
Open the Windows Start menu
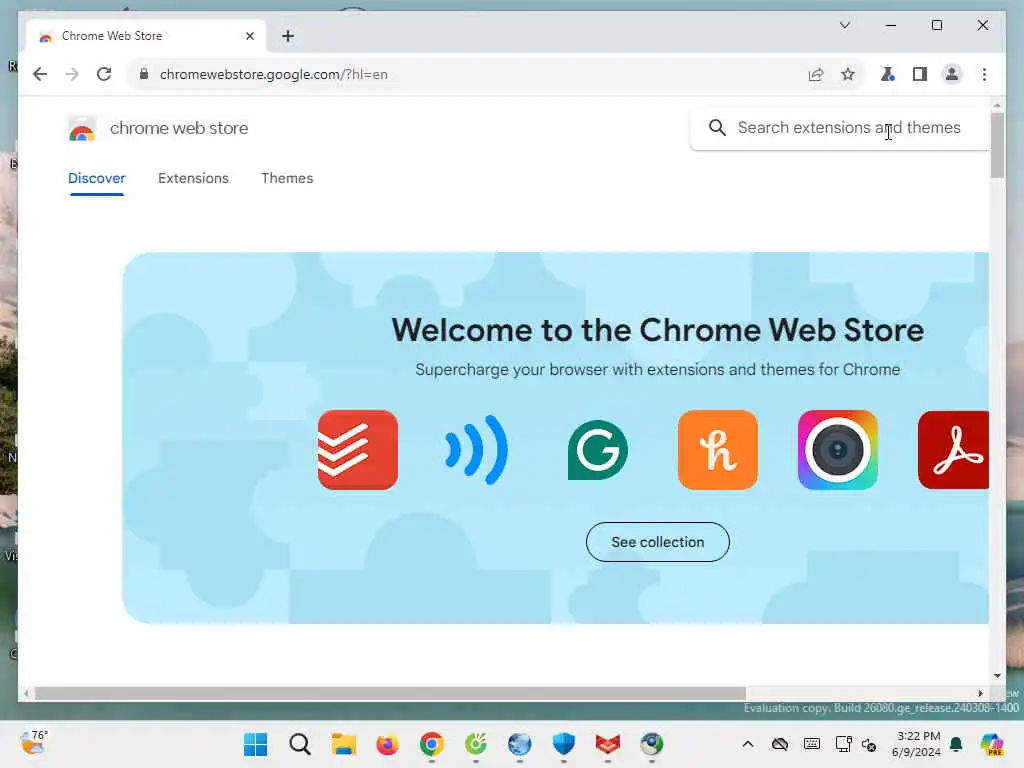click(255, 744)
